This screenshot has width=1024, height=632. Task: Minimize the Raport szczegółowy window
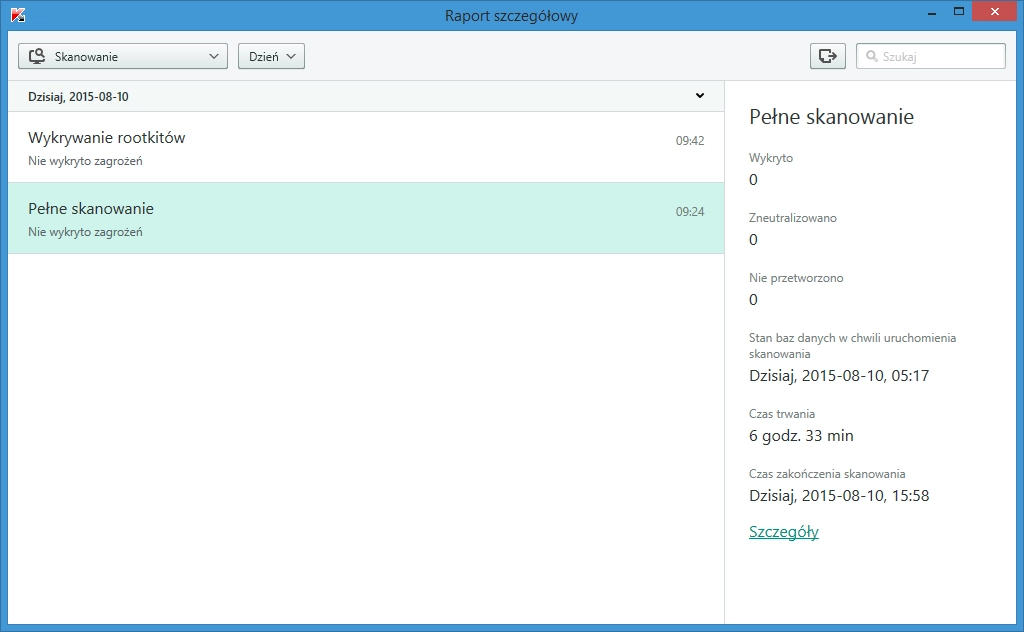pos(932,12)
